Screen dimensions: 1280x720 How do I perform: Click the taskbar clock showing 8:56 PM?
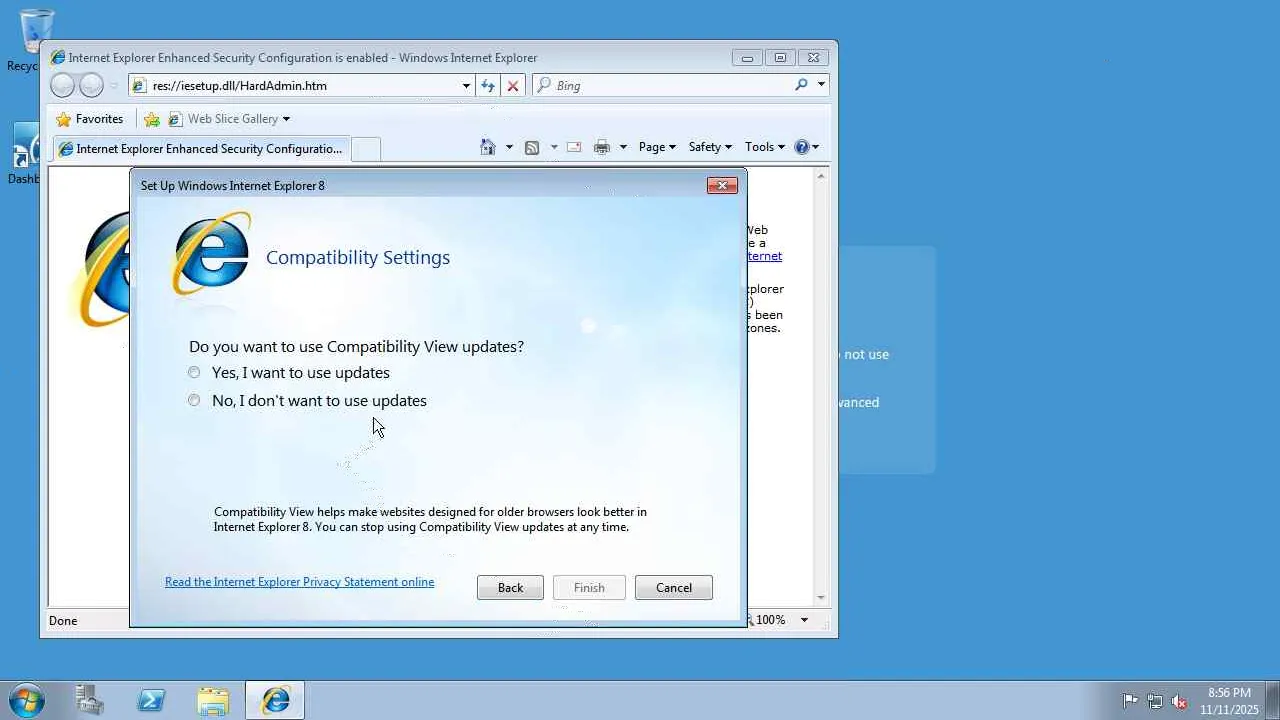[x=1229, y=701]
